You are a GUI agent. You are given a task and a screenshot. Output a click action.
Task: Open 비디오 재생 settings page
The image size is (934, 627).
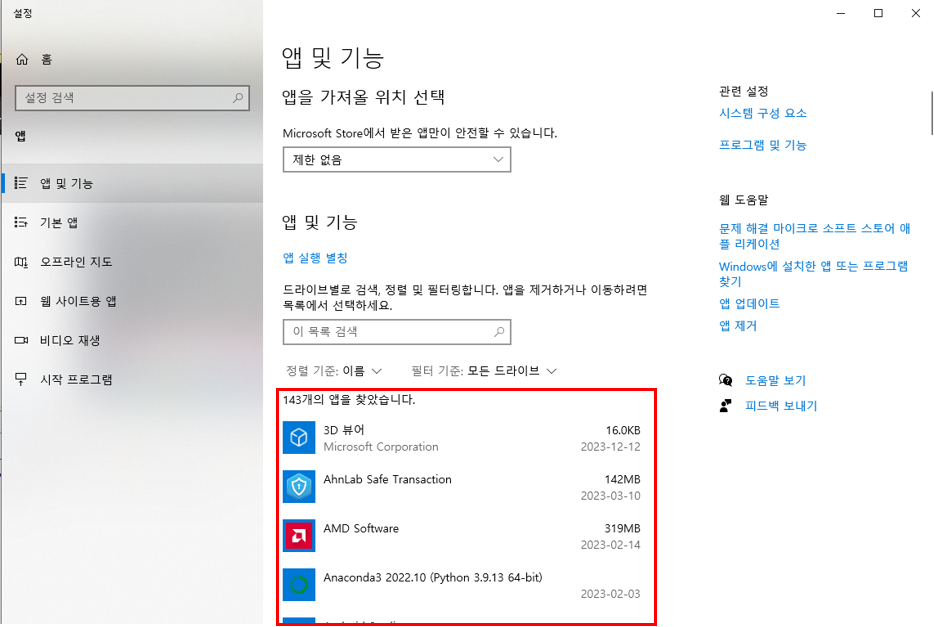(x=132, y=341)
